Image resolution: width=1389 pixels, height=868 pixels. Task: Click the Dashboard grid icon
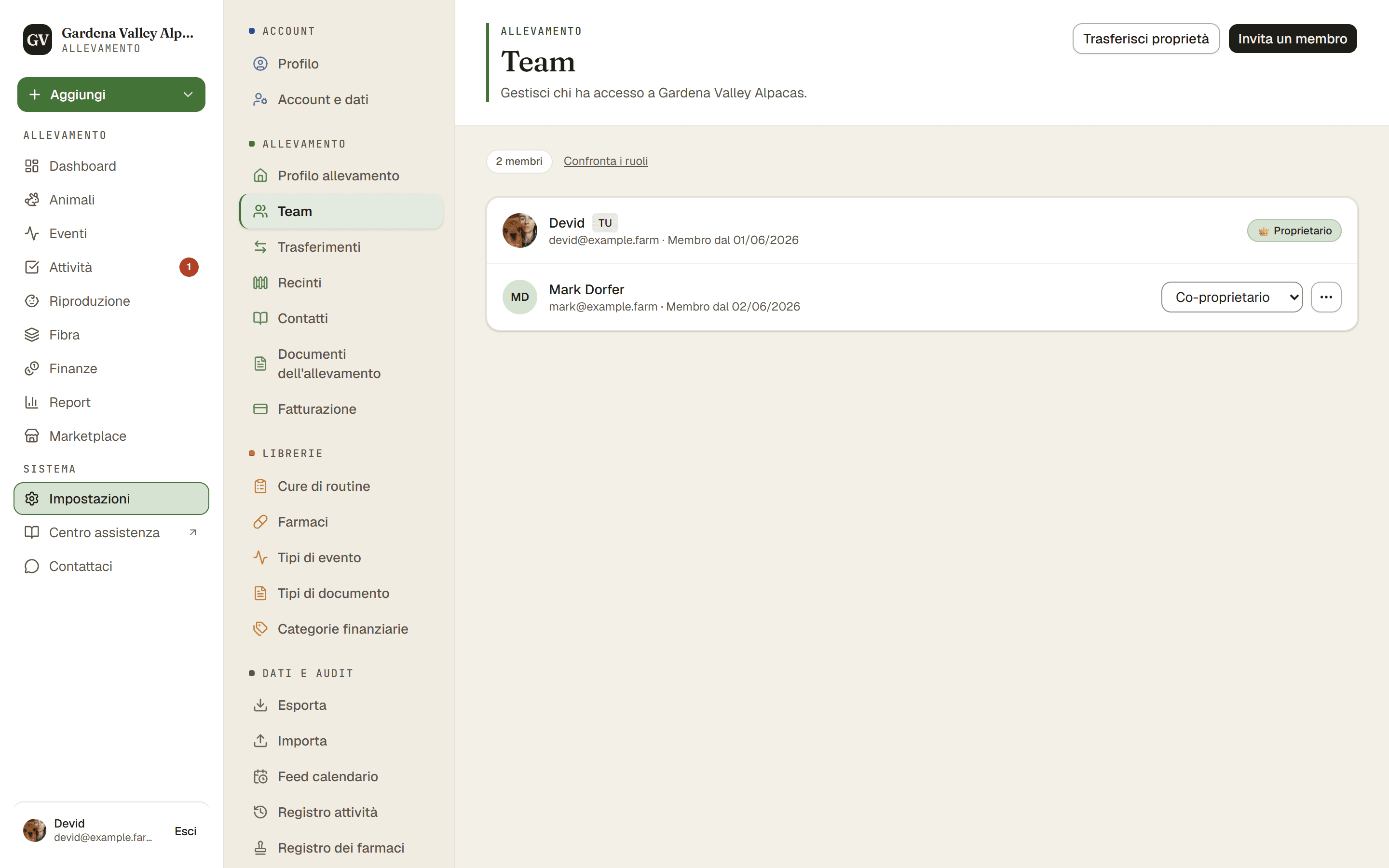[x=31, y=166]
